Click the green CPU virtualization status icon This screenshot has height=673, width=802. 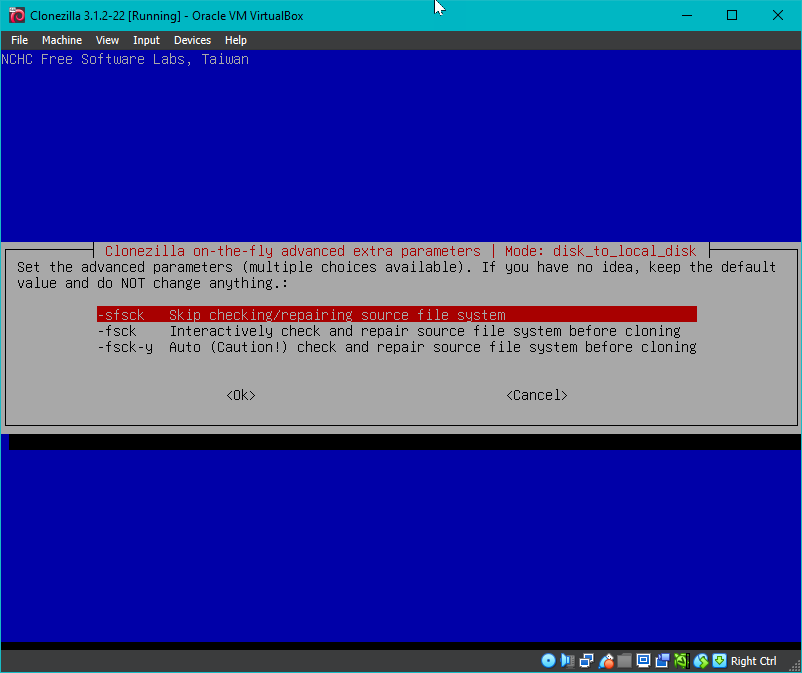point(681,661)
